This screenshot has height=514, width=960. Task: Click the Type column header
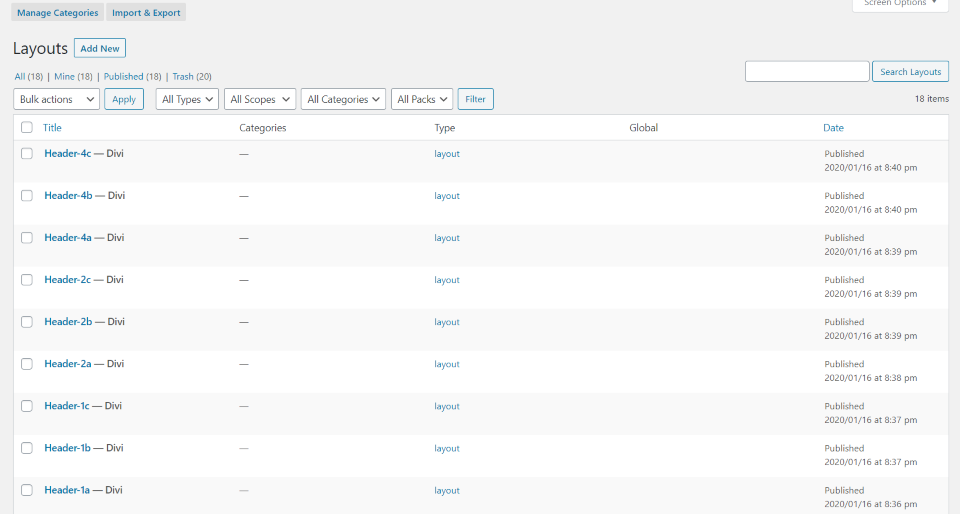(444, 128)
